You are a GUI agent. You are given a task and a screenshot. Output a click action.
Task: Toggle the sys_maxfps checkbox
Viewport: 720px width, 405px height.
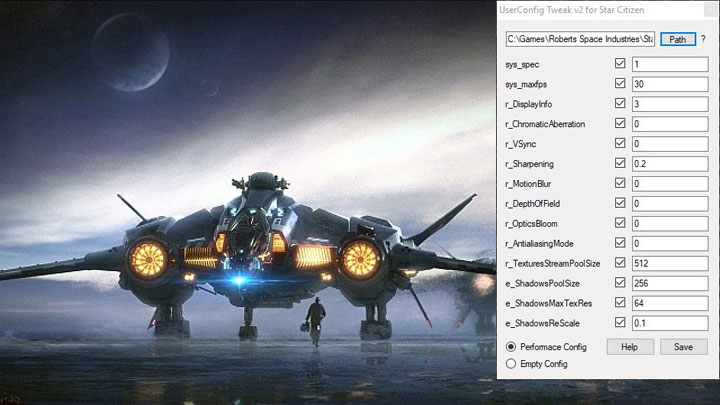620,83
